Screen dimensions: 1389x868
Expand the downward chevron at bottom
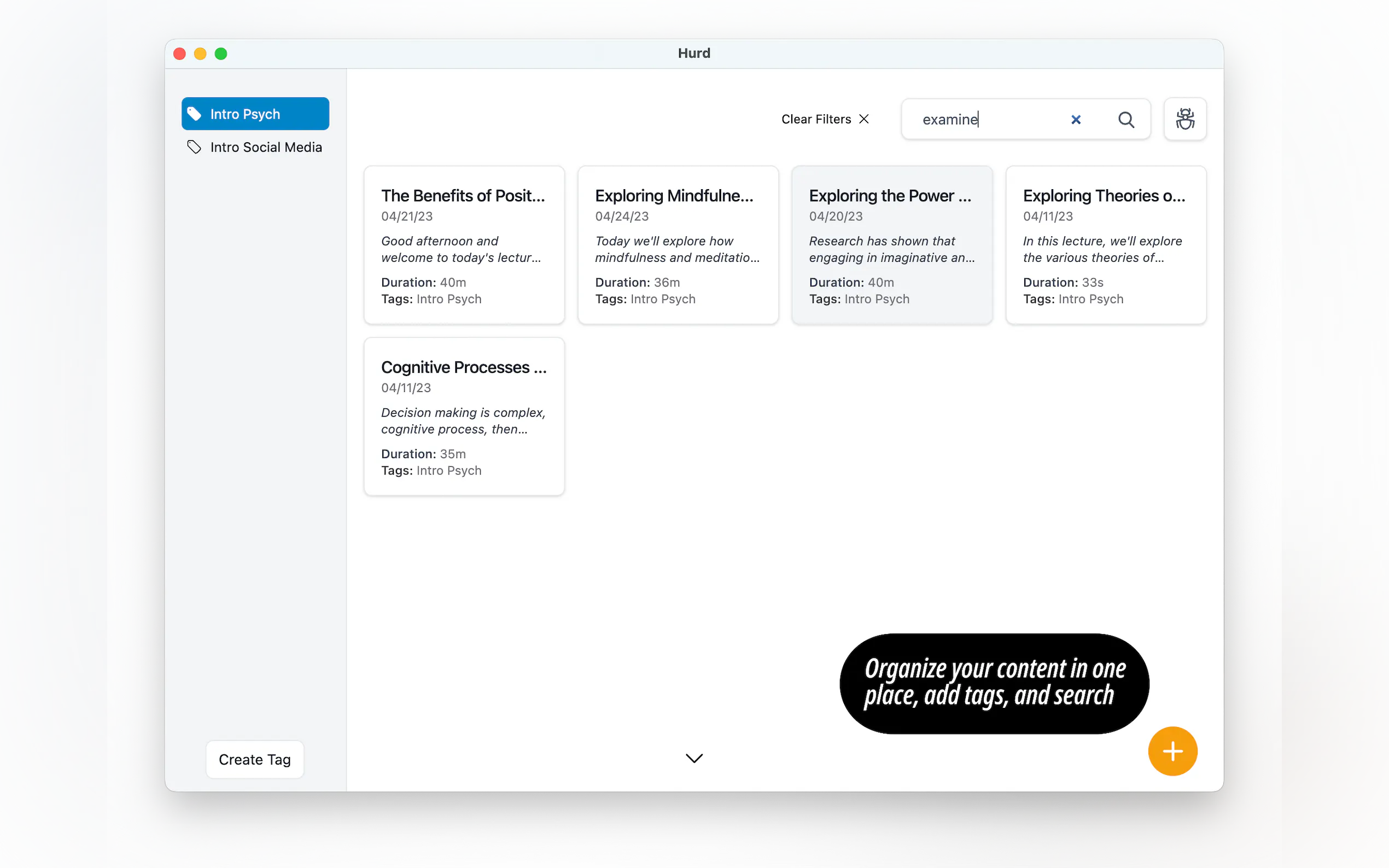click(693, 758)
